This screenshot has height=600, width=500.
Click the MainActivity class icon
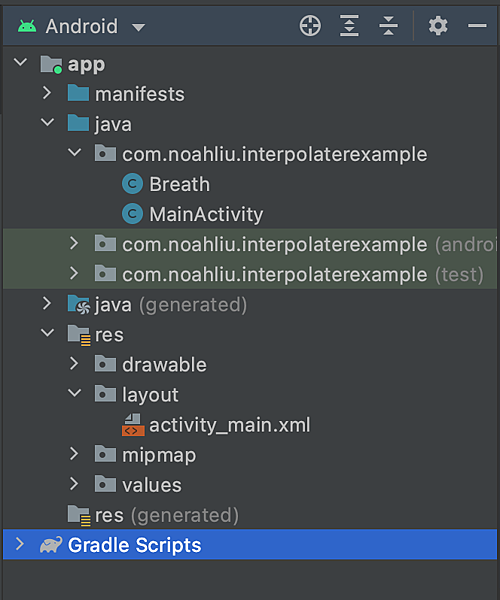132,214
